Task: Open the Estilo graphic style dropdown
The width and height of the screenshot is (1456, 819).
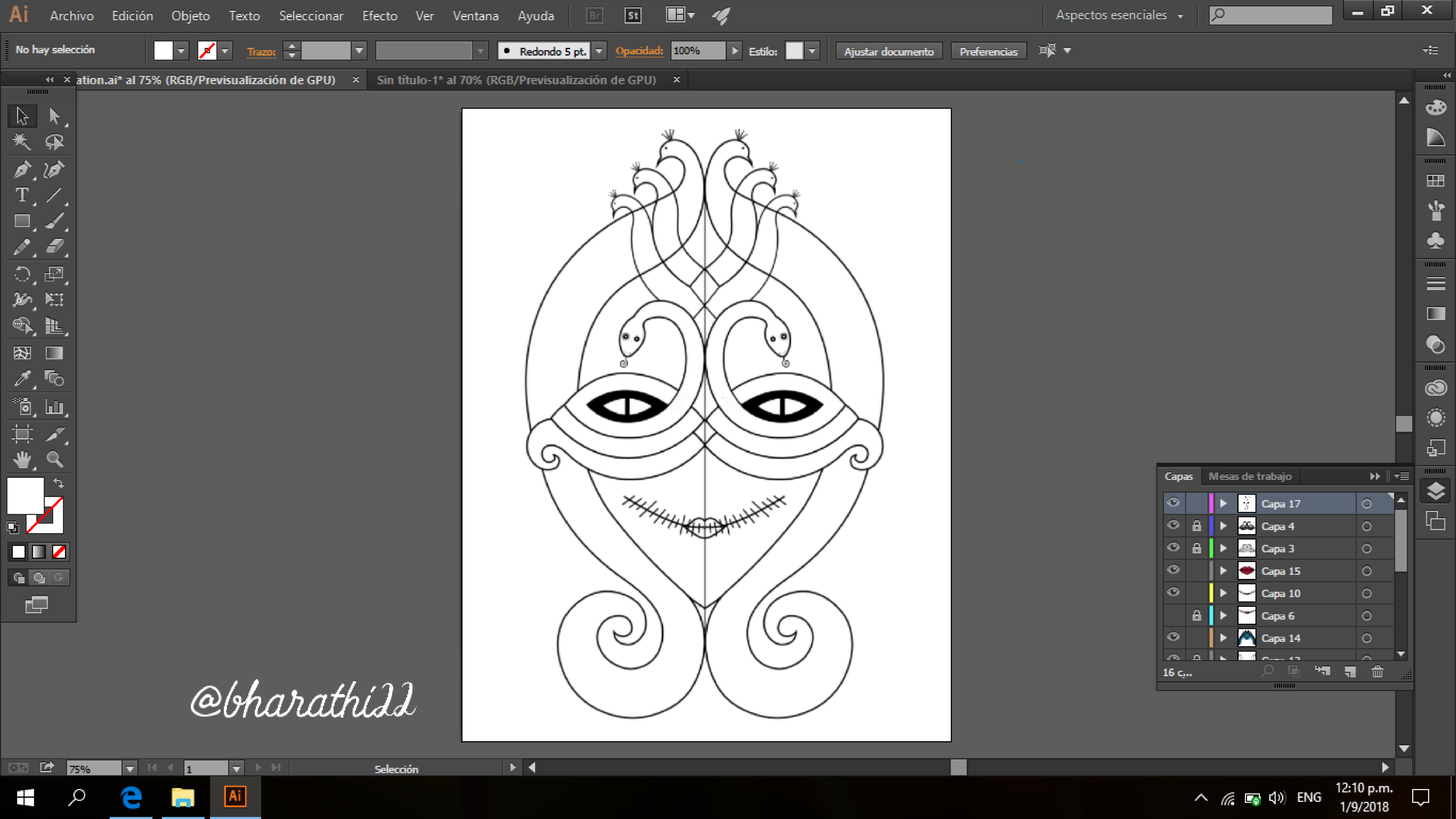Action: (812, 51)
